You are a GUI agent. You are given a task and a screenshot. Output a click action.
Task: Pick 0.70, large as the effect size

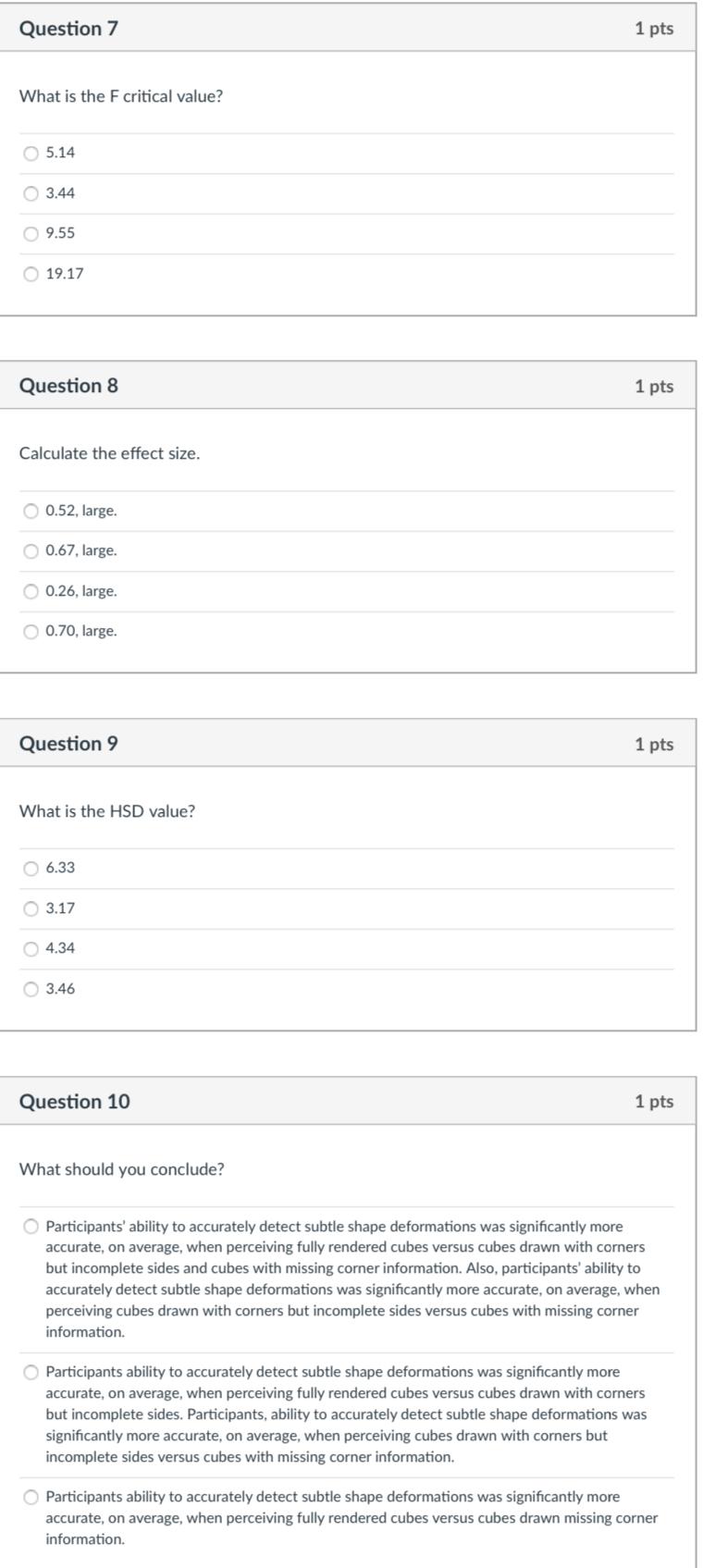coord(31,633)
